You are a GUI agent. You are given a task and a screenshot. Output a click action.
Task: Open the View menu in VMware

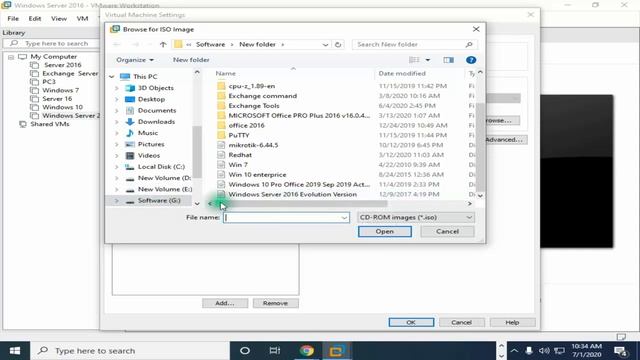[59, 19]
